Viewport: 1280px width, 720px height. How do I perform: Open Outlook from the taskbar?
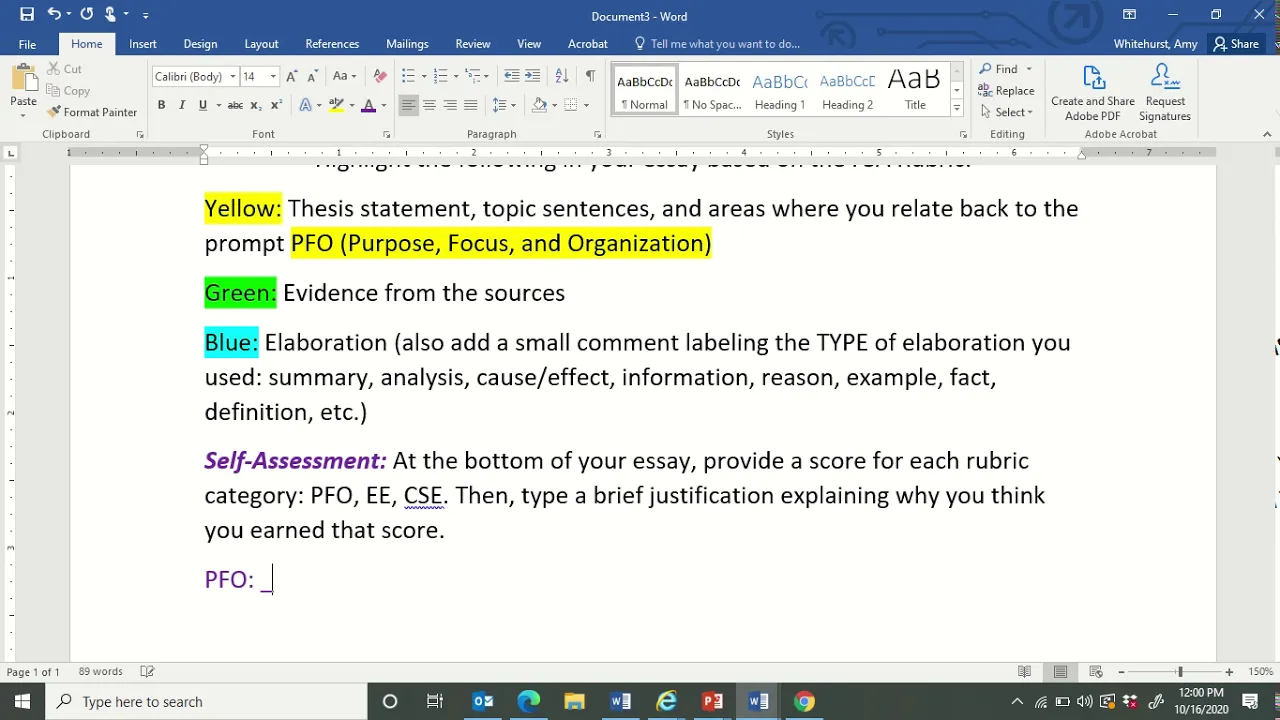[x=483, y=701]
